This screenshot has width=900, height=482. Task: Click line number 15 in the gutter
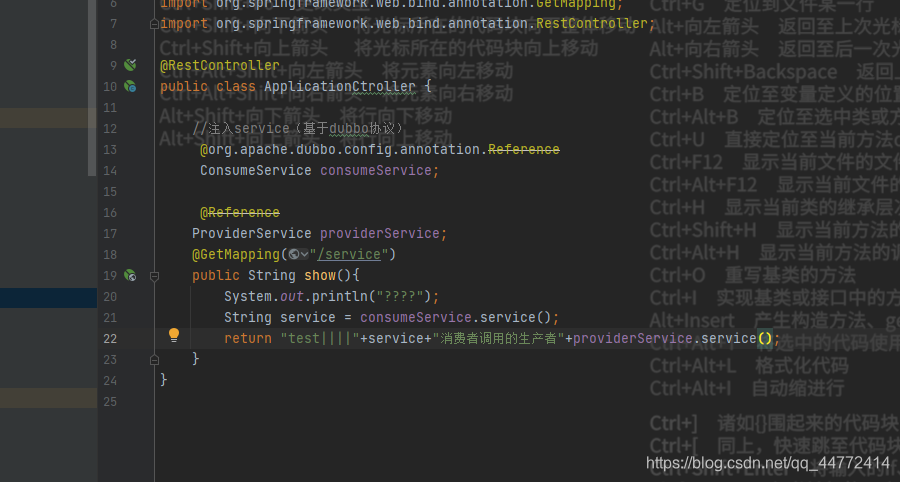coord(110,192)
